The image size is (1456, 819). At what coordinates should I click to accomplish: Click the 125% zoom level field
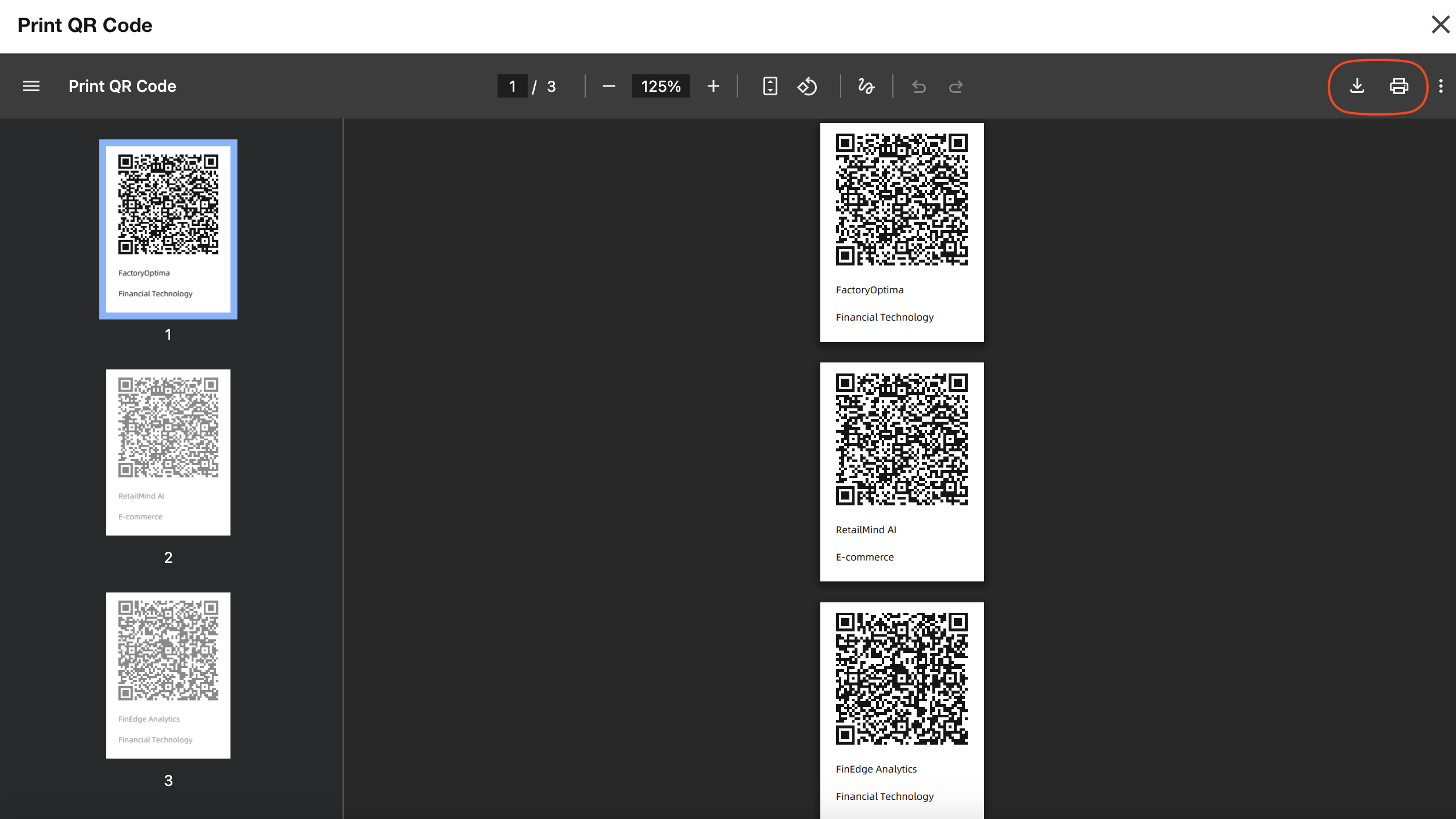[661, 87]
